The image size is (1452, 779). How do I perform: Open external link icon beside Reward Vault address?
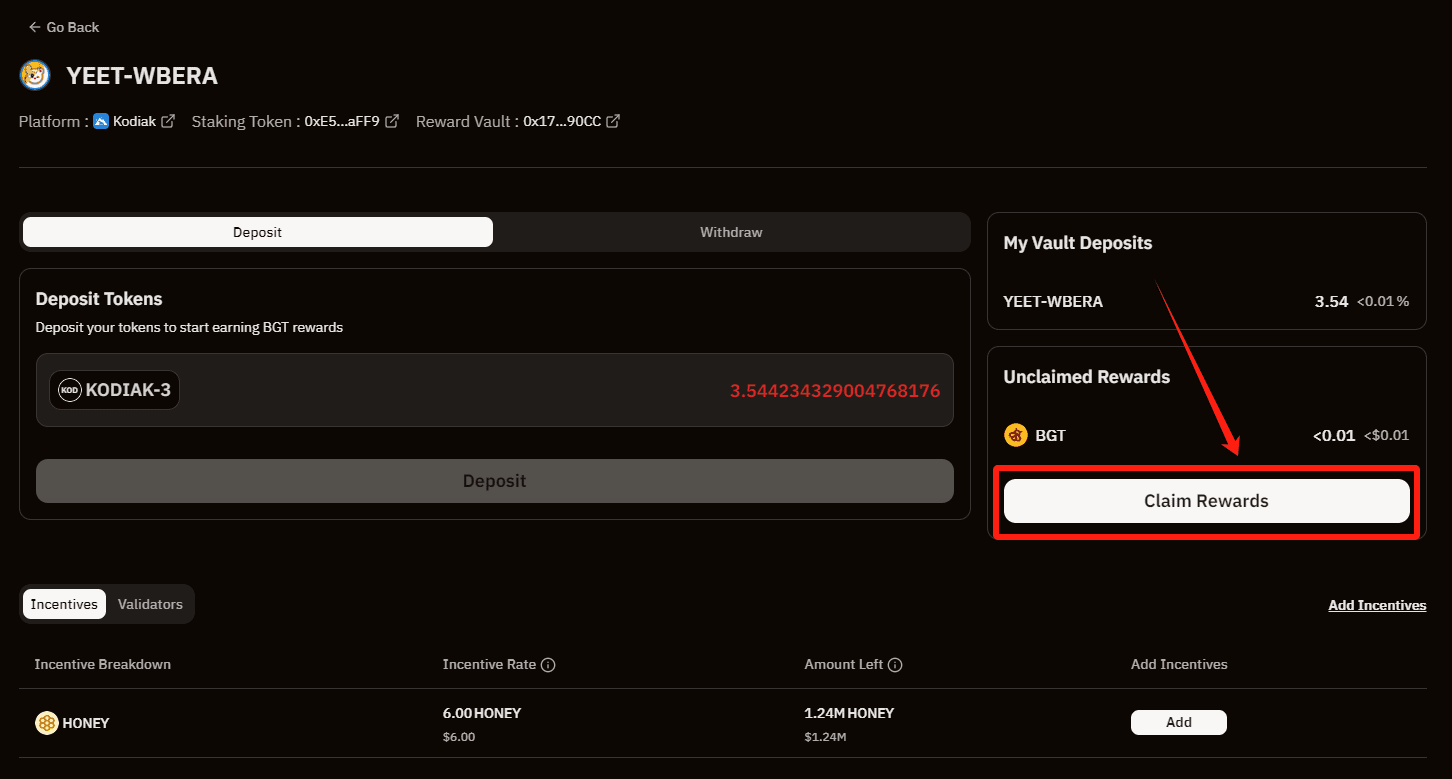click(613, 121)
